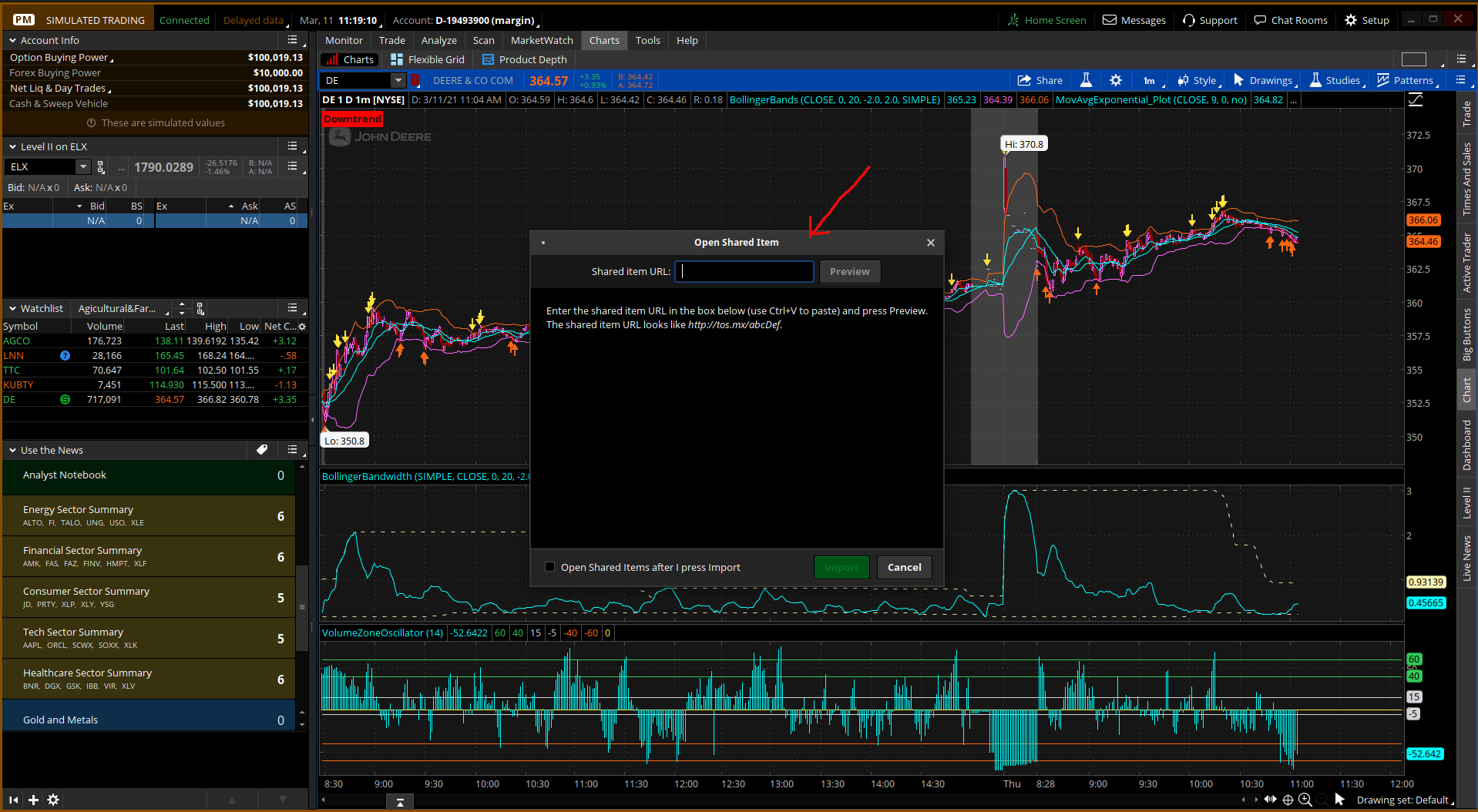Open the Monitor tab
The image size is (1478, 812).
tap(344, 40)
